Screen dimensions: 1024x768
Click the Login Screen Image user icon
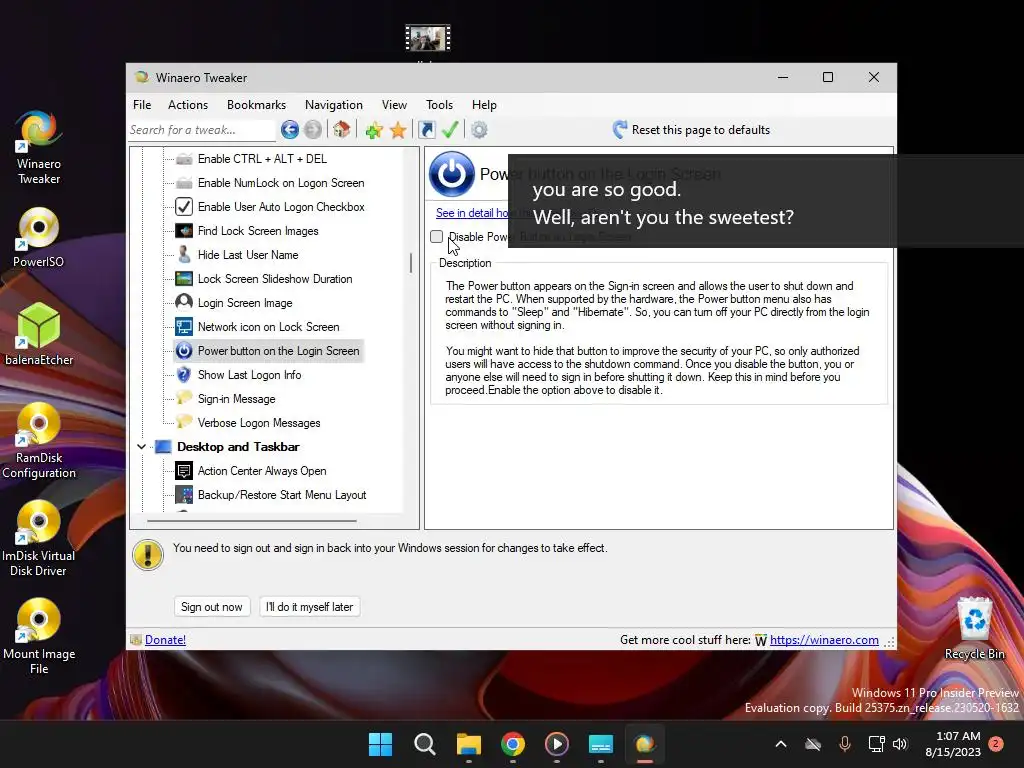click(x=184, y=302)
